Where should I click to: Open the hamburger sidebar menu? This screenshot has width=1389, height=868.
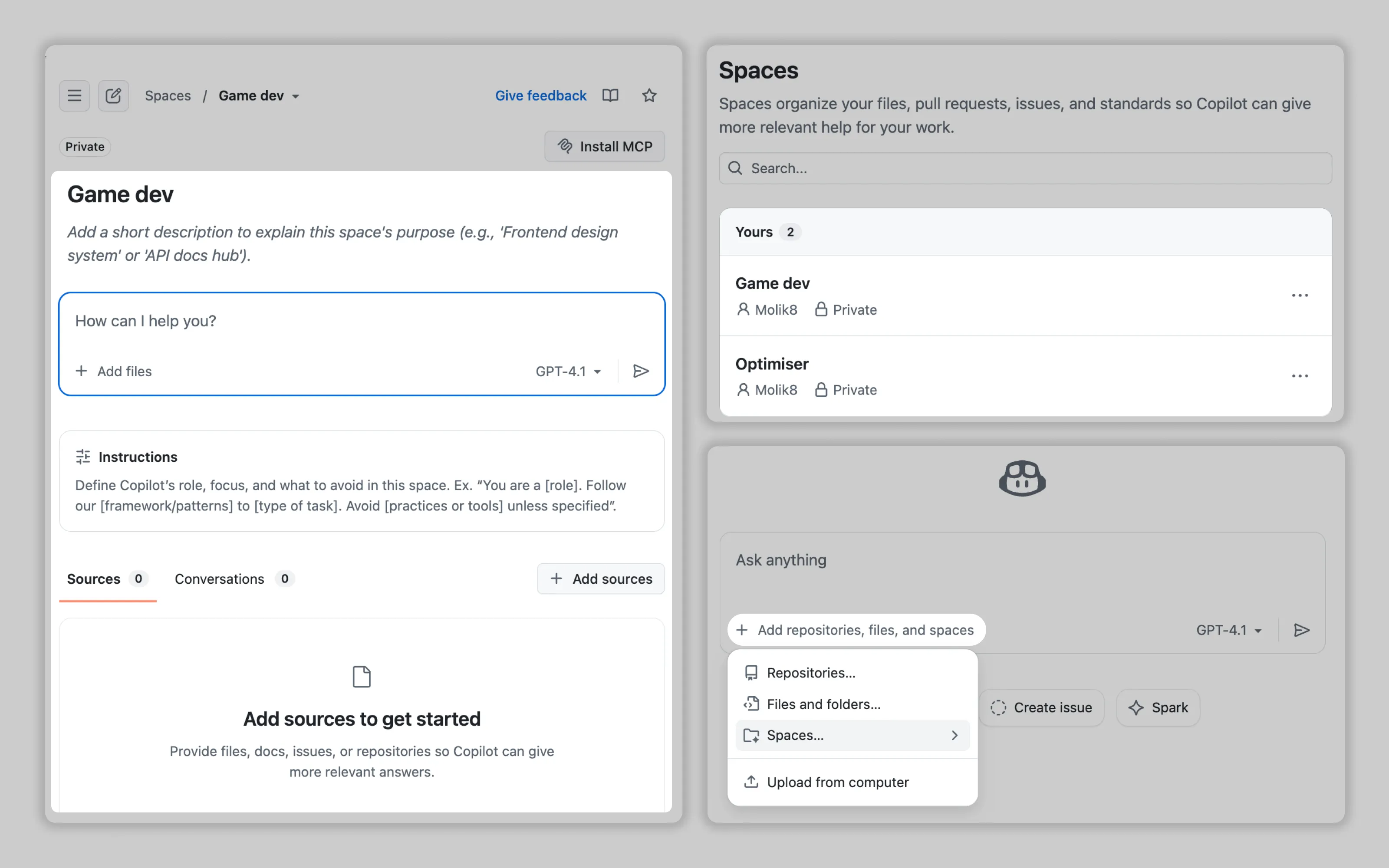click(x=74, y=95)
